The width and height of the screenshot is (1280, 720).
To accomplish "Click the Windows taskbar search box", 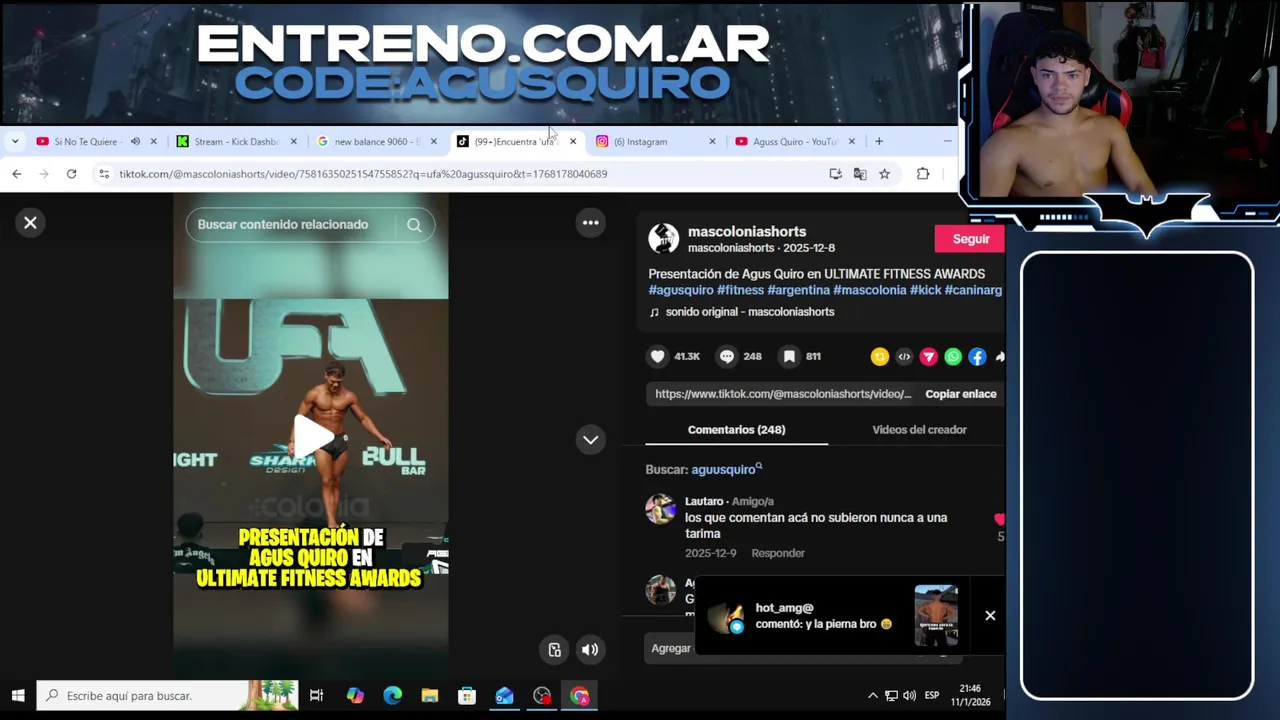I will (x=168, y=696).
